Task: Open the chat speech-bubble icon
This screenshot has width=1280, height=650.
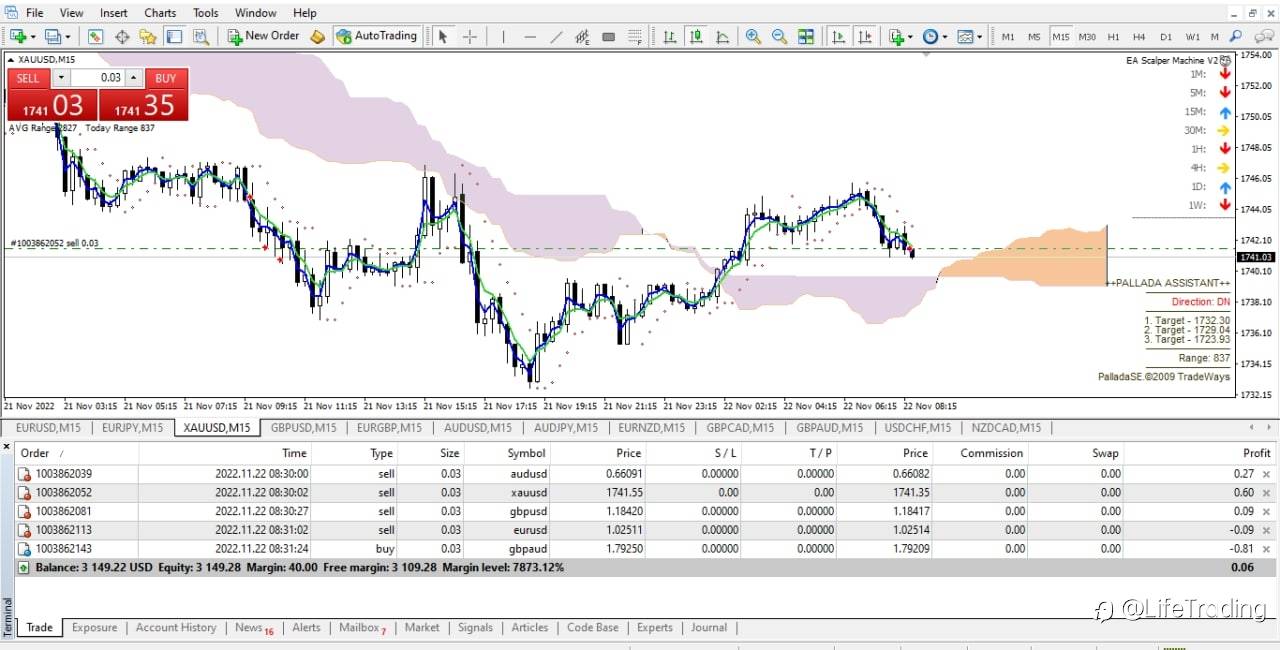Action: tap(1264, 36)
